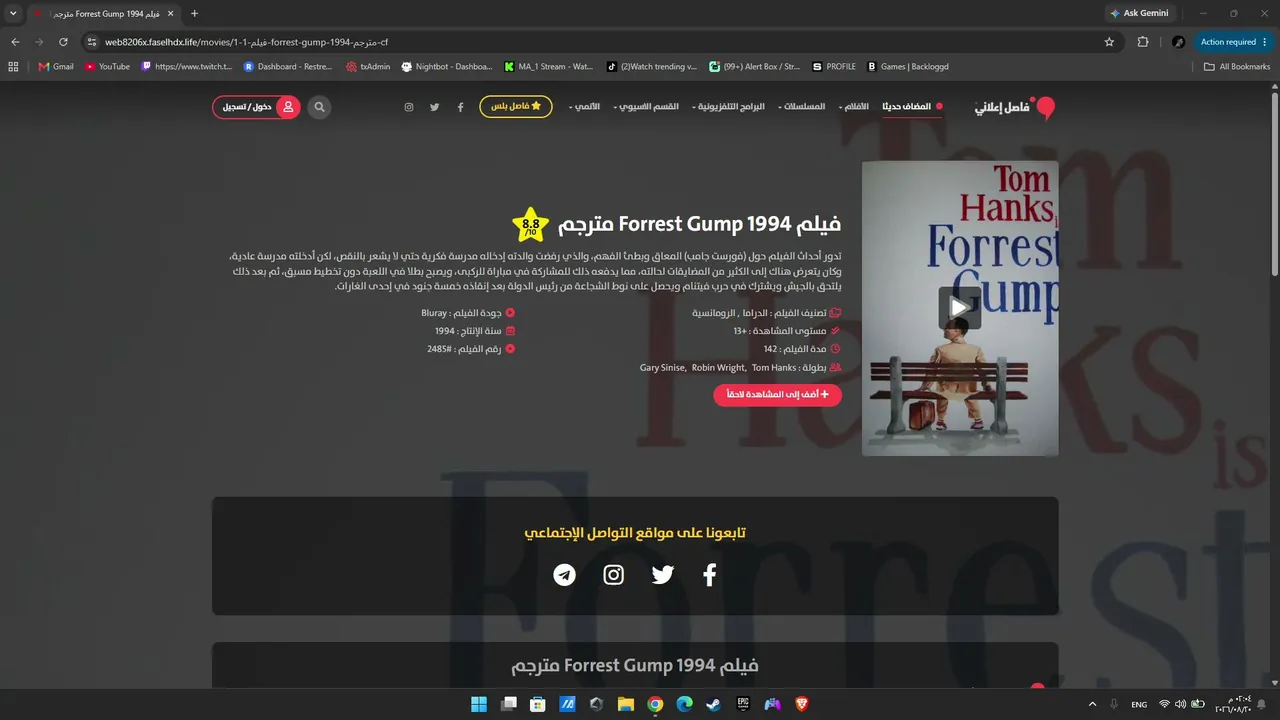Screen dimensions: 1280x720
Task: Open the site search icon in navbar
Action: (319, 107)
